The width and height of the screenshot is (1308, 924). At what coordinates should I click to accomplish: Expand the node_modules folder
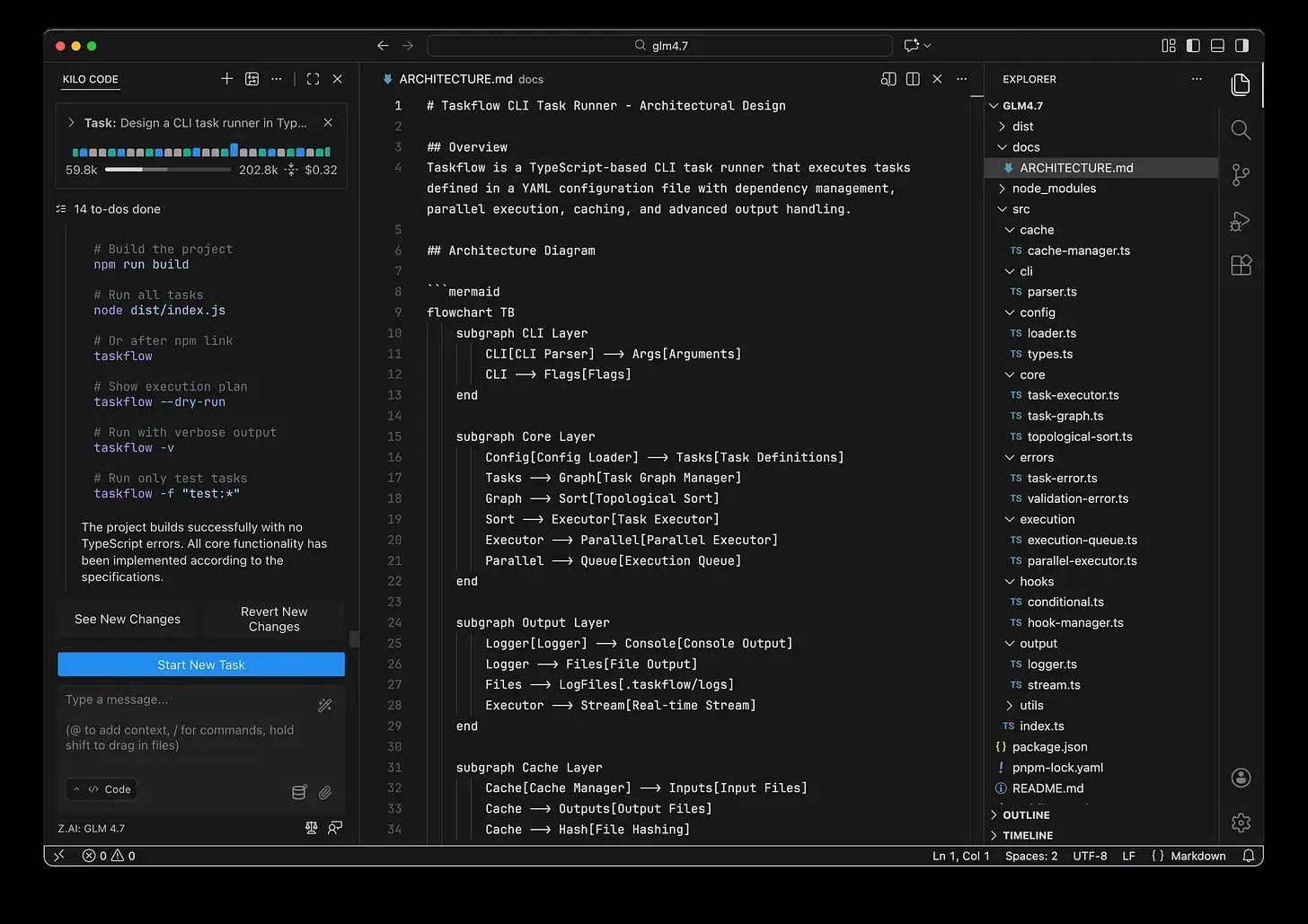tap(1053, 189)
